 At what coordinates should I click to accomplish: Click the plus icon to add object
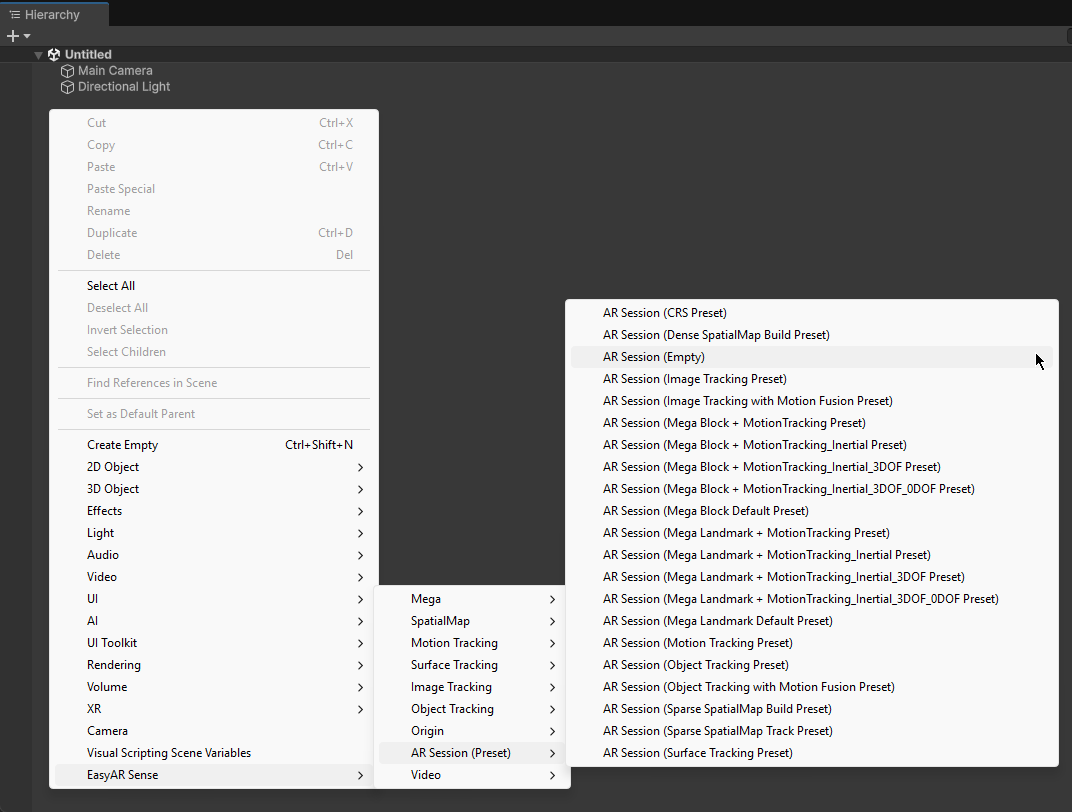(x=13, y=36)
